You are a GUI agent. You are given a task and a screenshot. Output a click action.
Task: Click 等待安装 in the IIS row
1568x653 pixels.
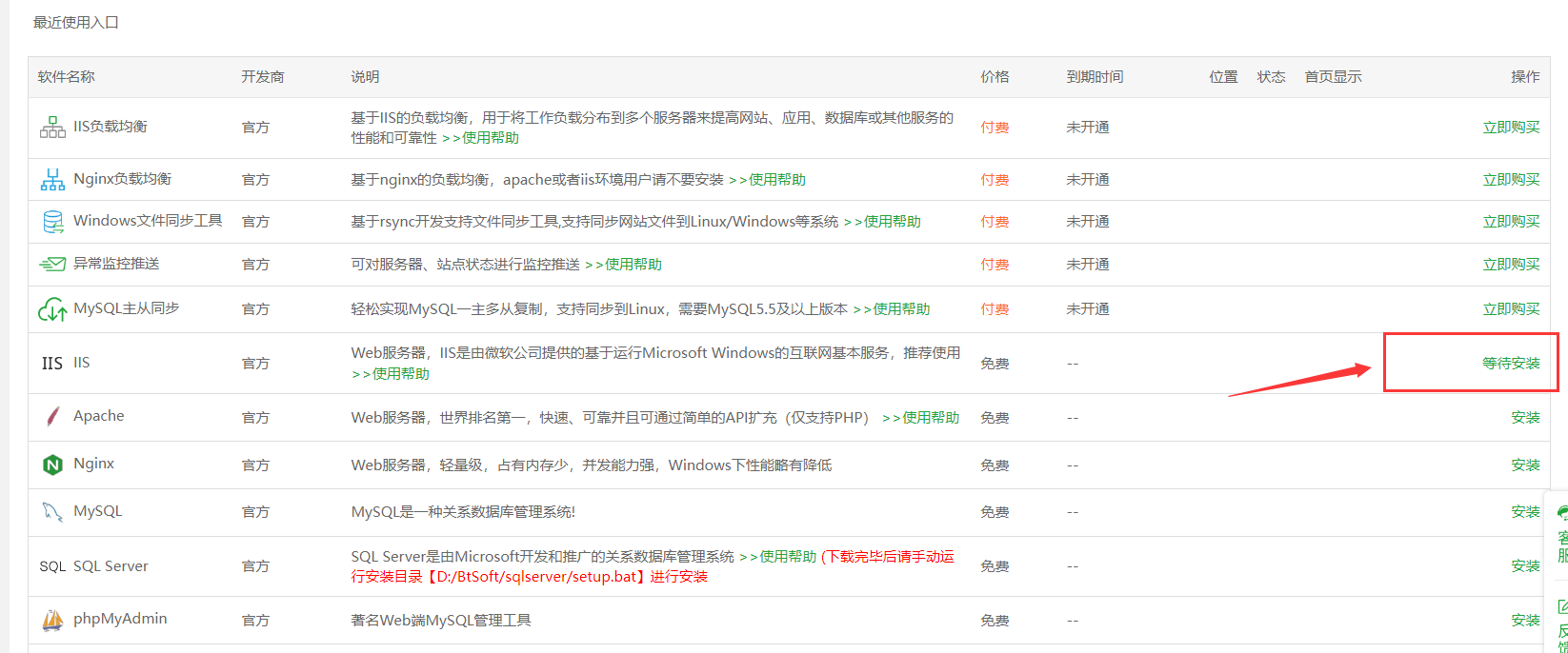(1511, 363)
